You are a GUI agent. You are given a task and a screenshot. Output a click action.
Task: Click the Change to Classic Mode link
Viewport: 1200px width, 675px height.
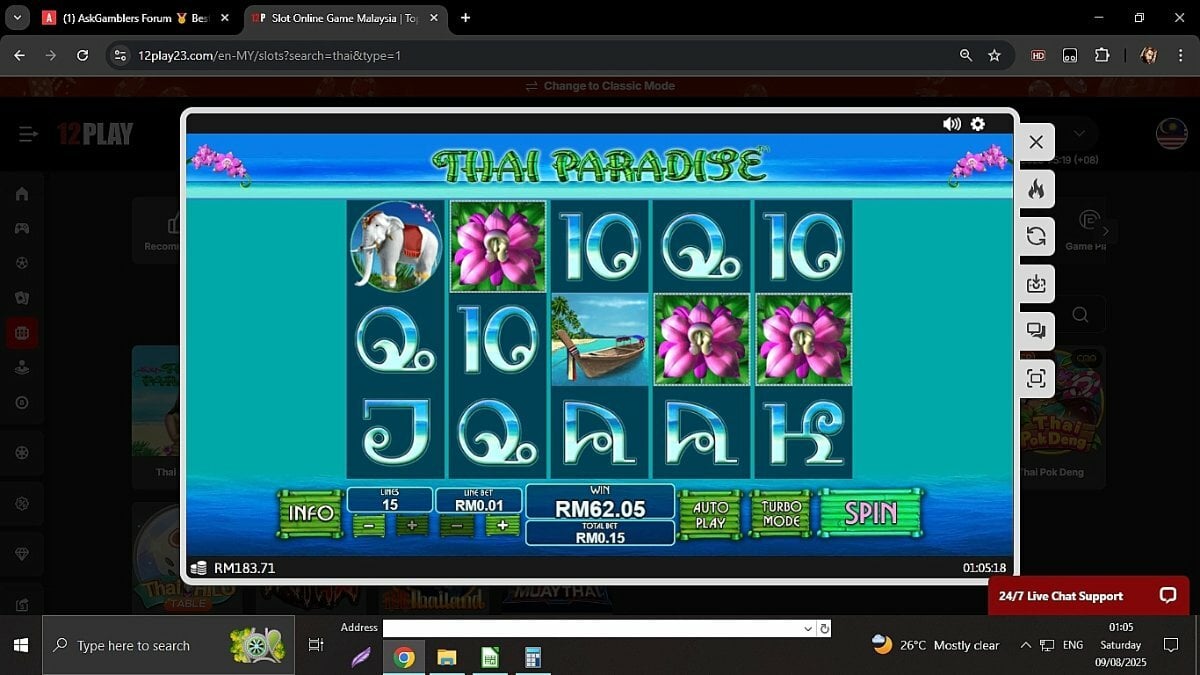(x=600, y=86)
